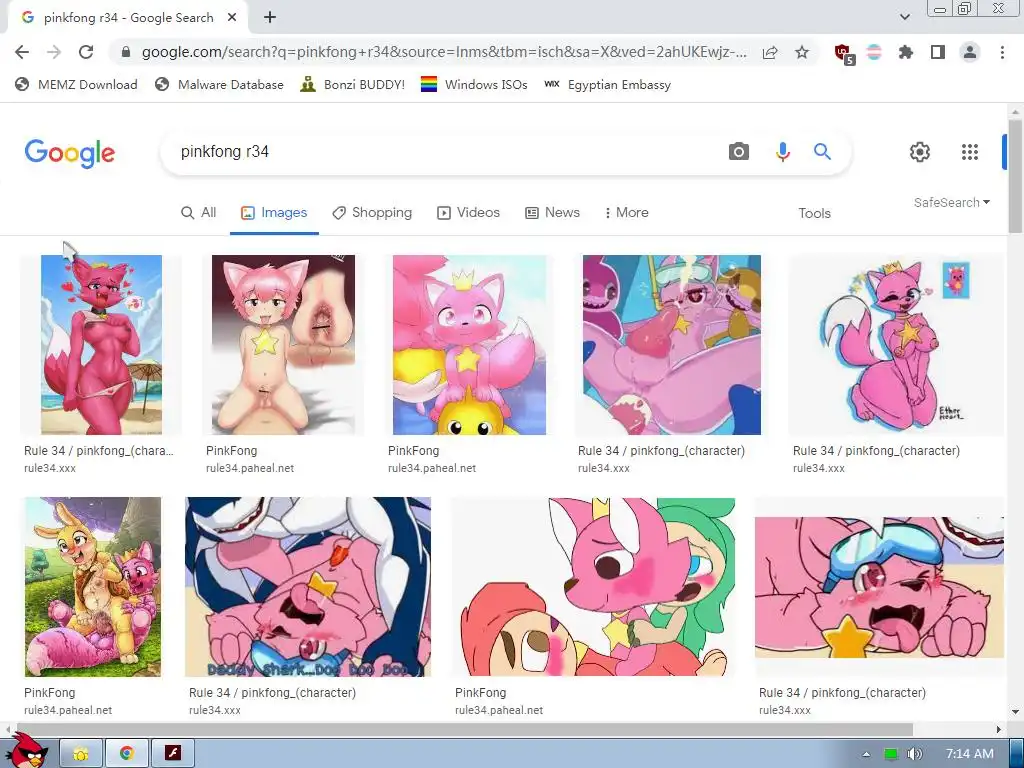Image resolution: width=1024 pixels, height=768 pixels.
Task: Open Google quick settings gear
Action: click(920, 152)
